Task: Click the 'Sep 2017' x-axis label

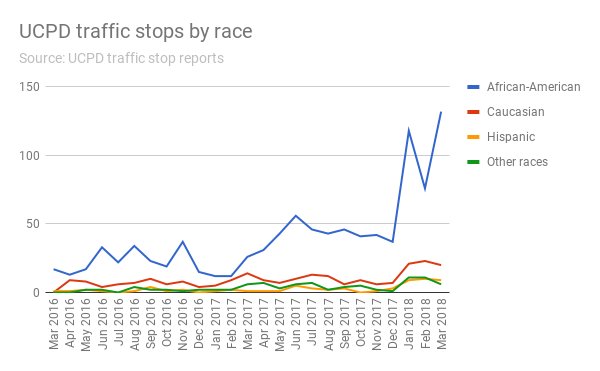Action: click(x=344, y=324)
